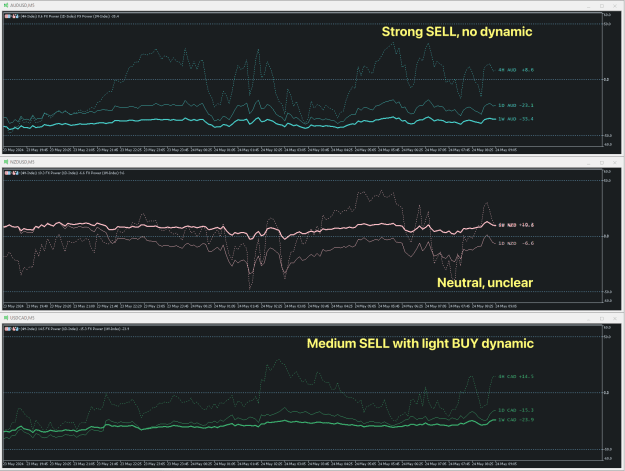
Task: Close the AUDUSD,M5 chart window
Action: click(x=615, y=6)
